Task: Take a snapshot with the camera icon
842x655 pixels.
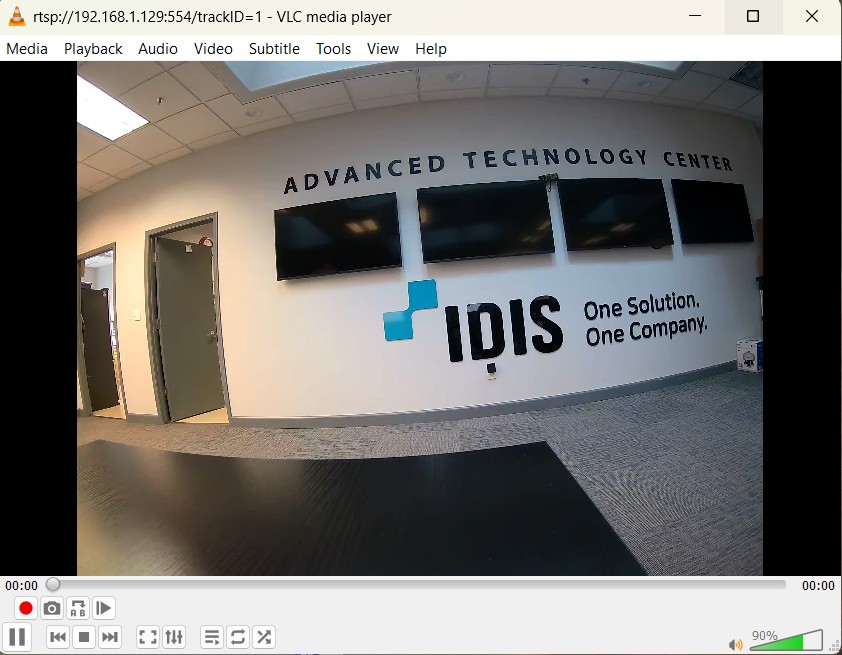Action: click(52, 608)
